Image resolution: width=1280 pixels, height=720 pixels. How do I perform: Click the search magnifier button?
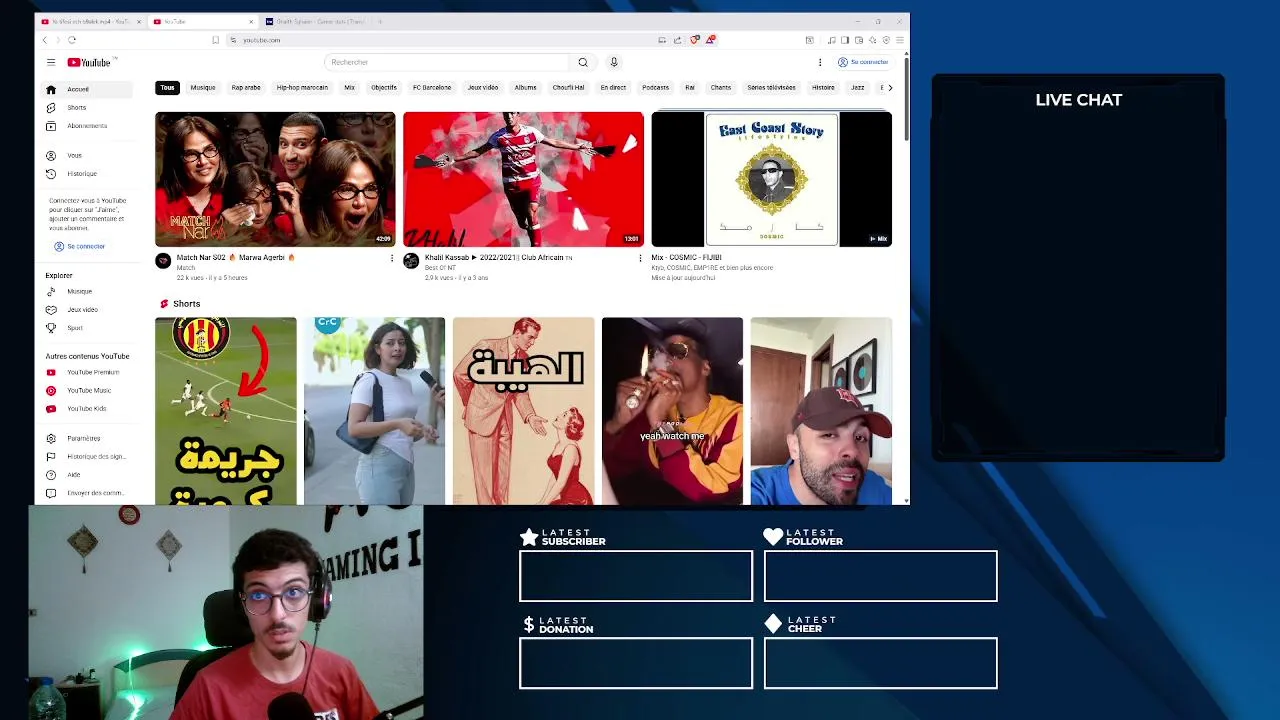(x=583, y=62)
